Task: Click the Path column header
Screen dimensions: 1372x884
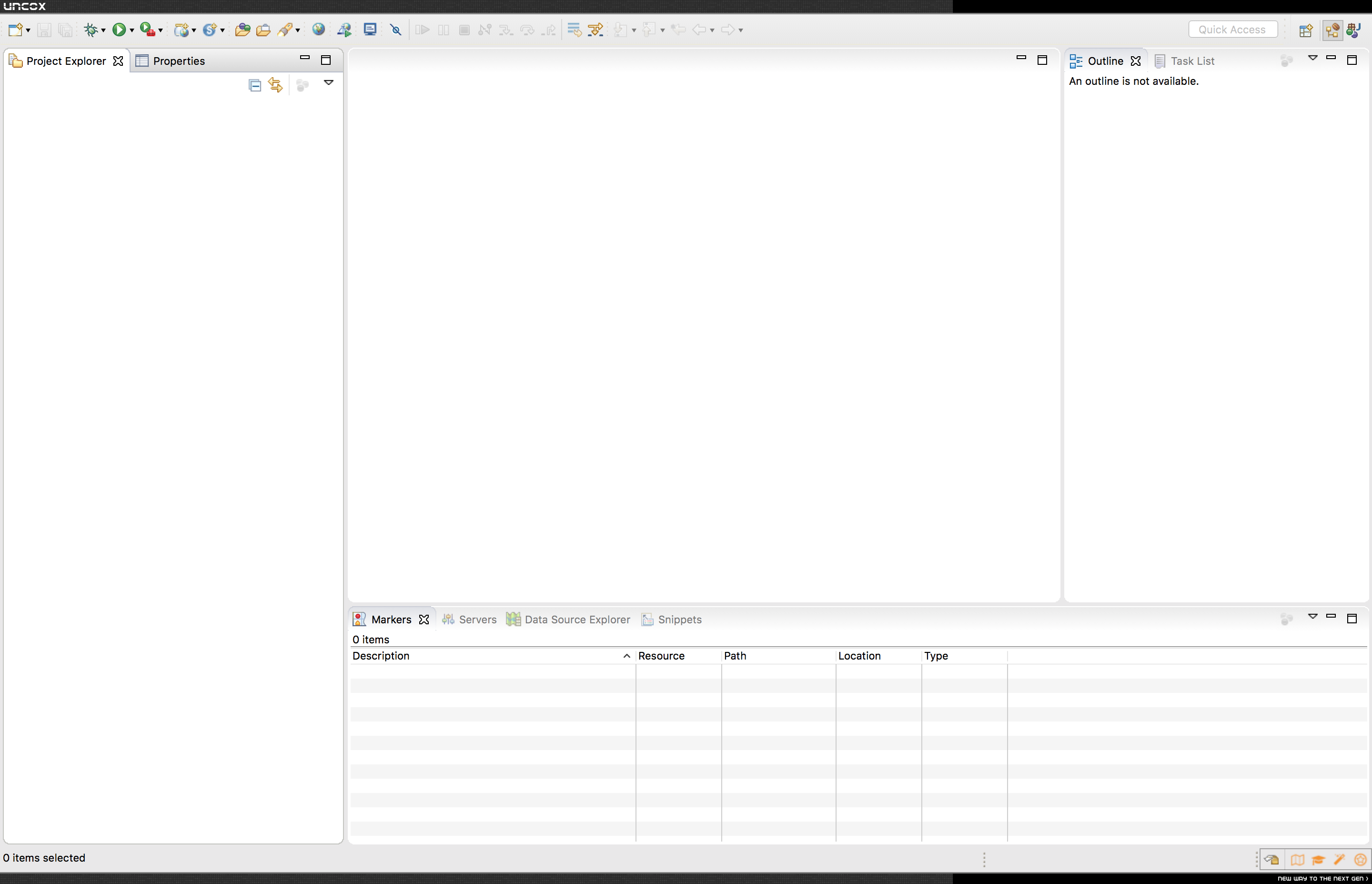Action: [x=779, y=656]
